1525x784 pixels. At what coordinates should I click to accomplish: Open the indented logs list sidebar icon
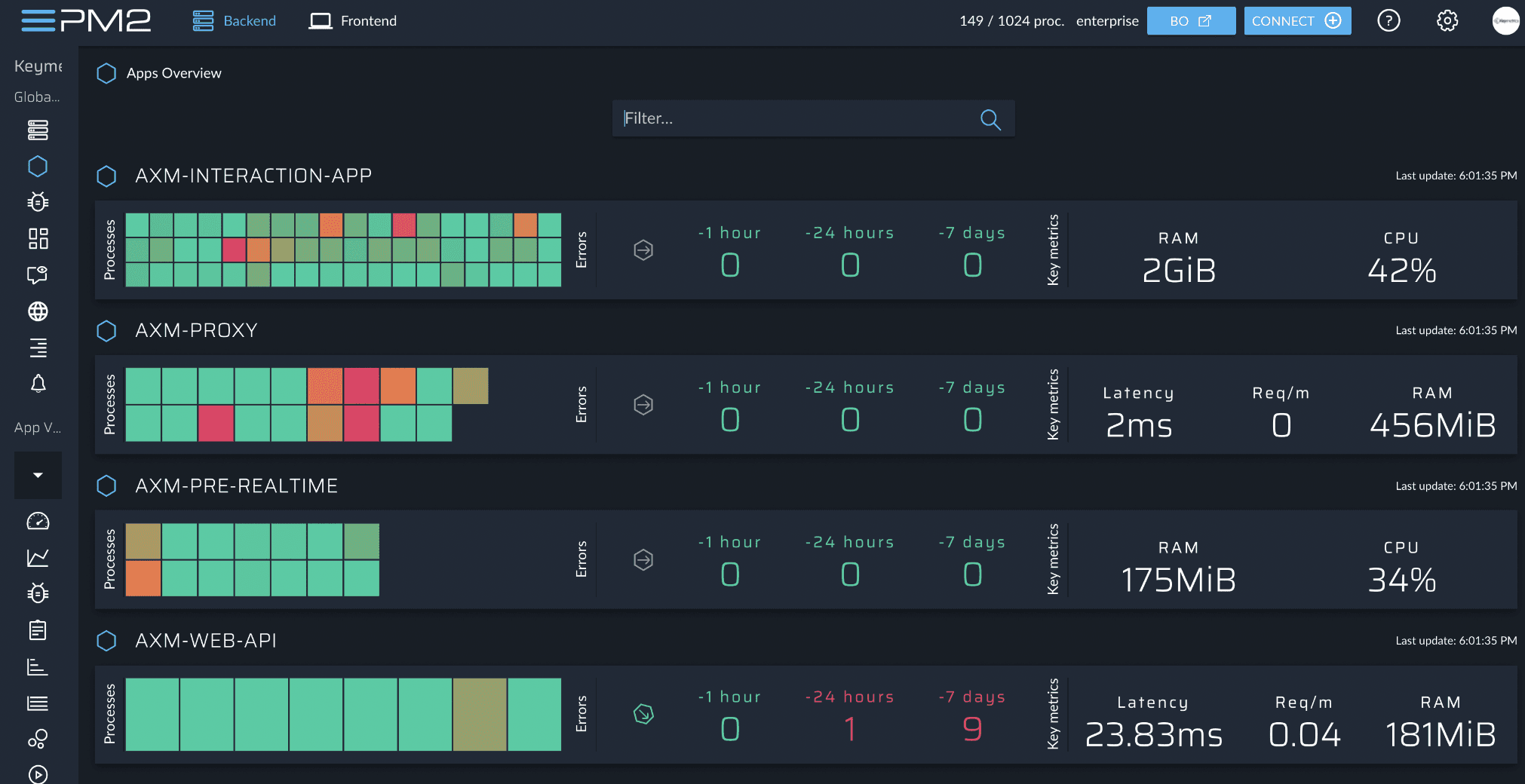point(38,348)
